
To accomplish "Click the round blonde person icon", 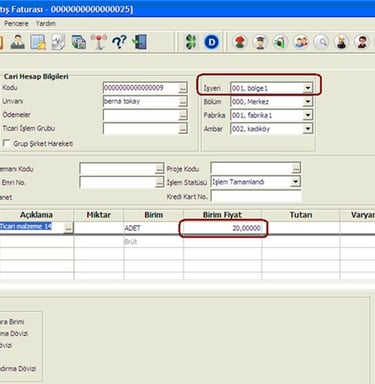I will [342, 42].
